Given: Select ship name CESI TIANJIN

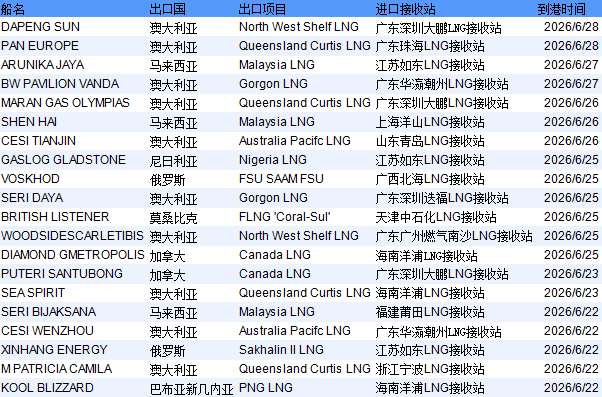Looking at the screenshot, I should click(x=38, y=141).
